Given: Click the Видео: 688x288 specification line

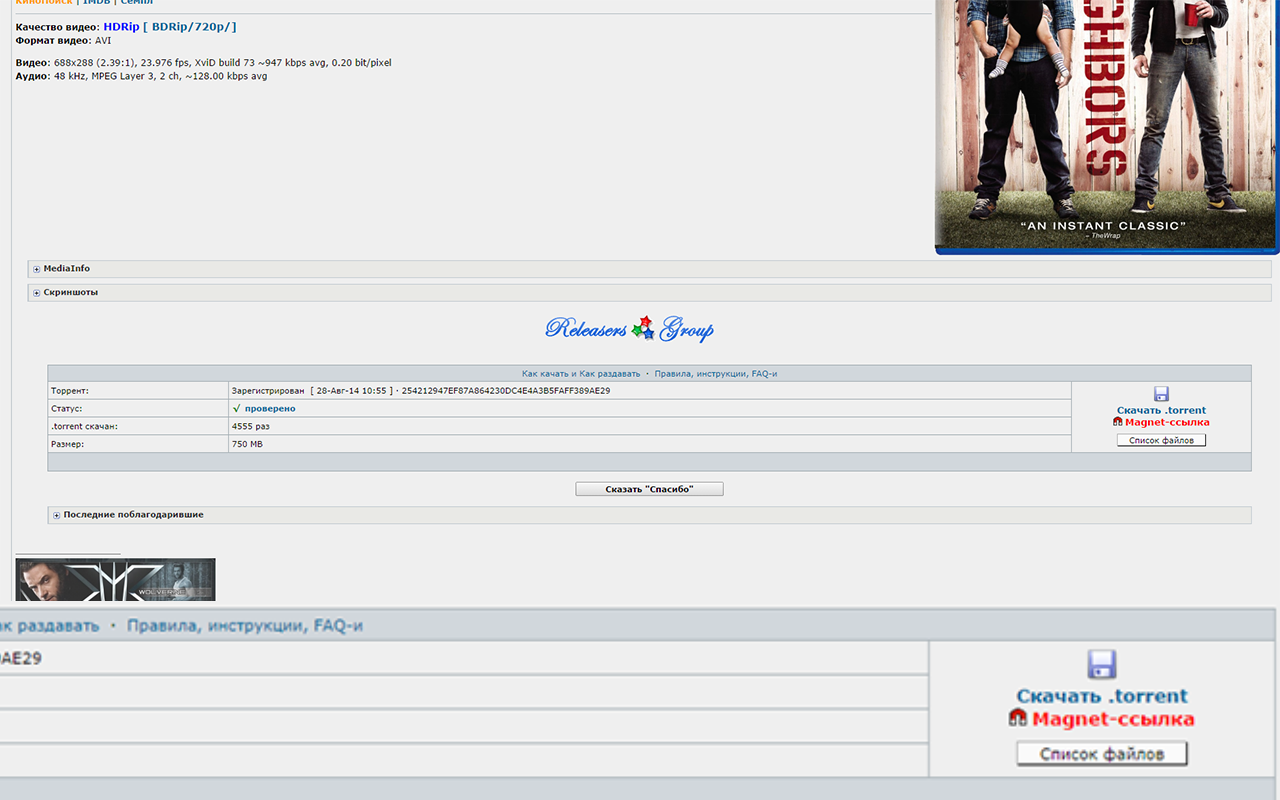Looking at the screenshot, I should 204,63.
